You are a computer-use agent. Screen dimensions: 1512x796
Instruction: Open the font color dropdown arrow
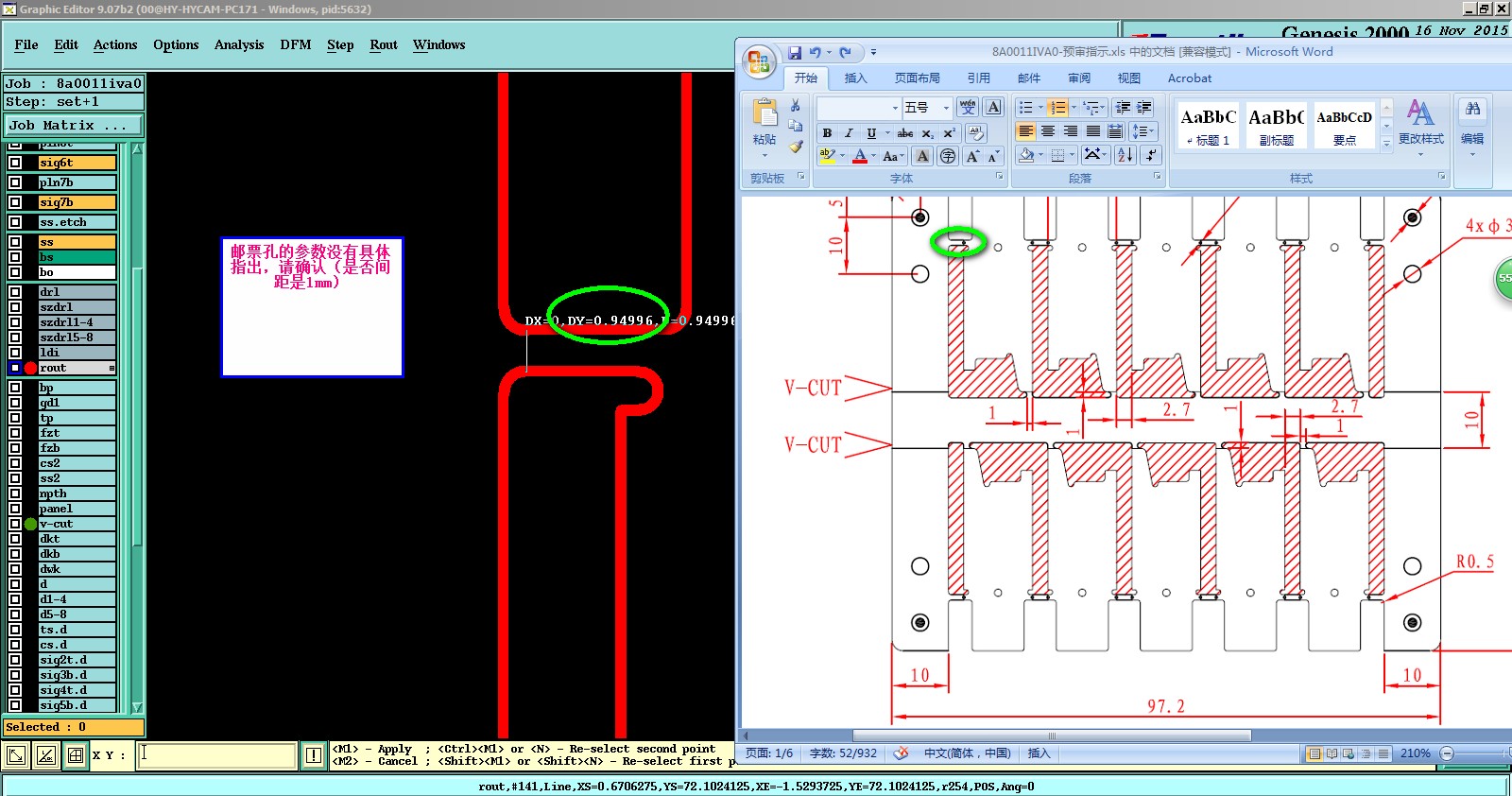pos(873,156)
